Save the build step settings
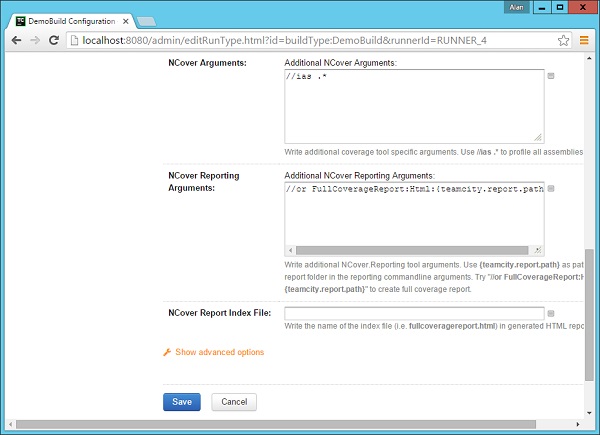Image resolution: width=600 pixels, height=435 pixels. coord(182,401)
